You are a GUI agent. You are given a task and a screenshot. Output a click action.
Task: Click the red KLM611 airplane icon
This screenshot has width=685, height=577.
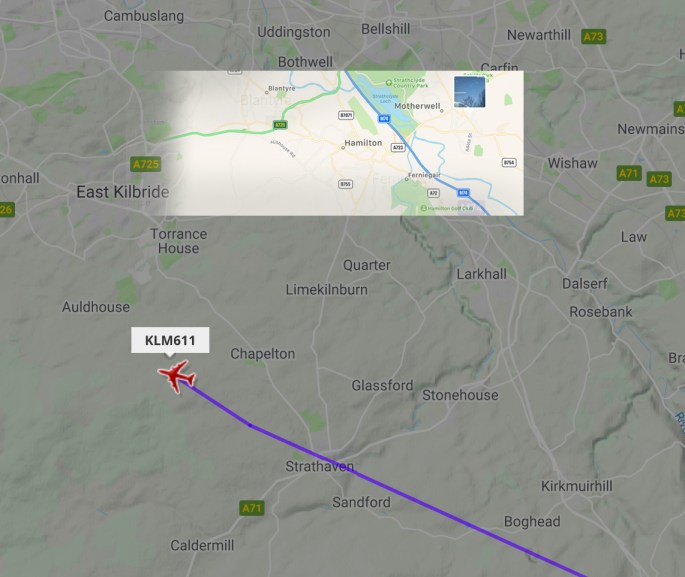click(x=176, y=376)
